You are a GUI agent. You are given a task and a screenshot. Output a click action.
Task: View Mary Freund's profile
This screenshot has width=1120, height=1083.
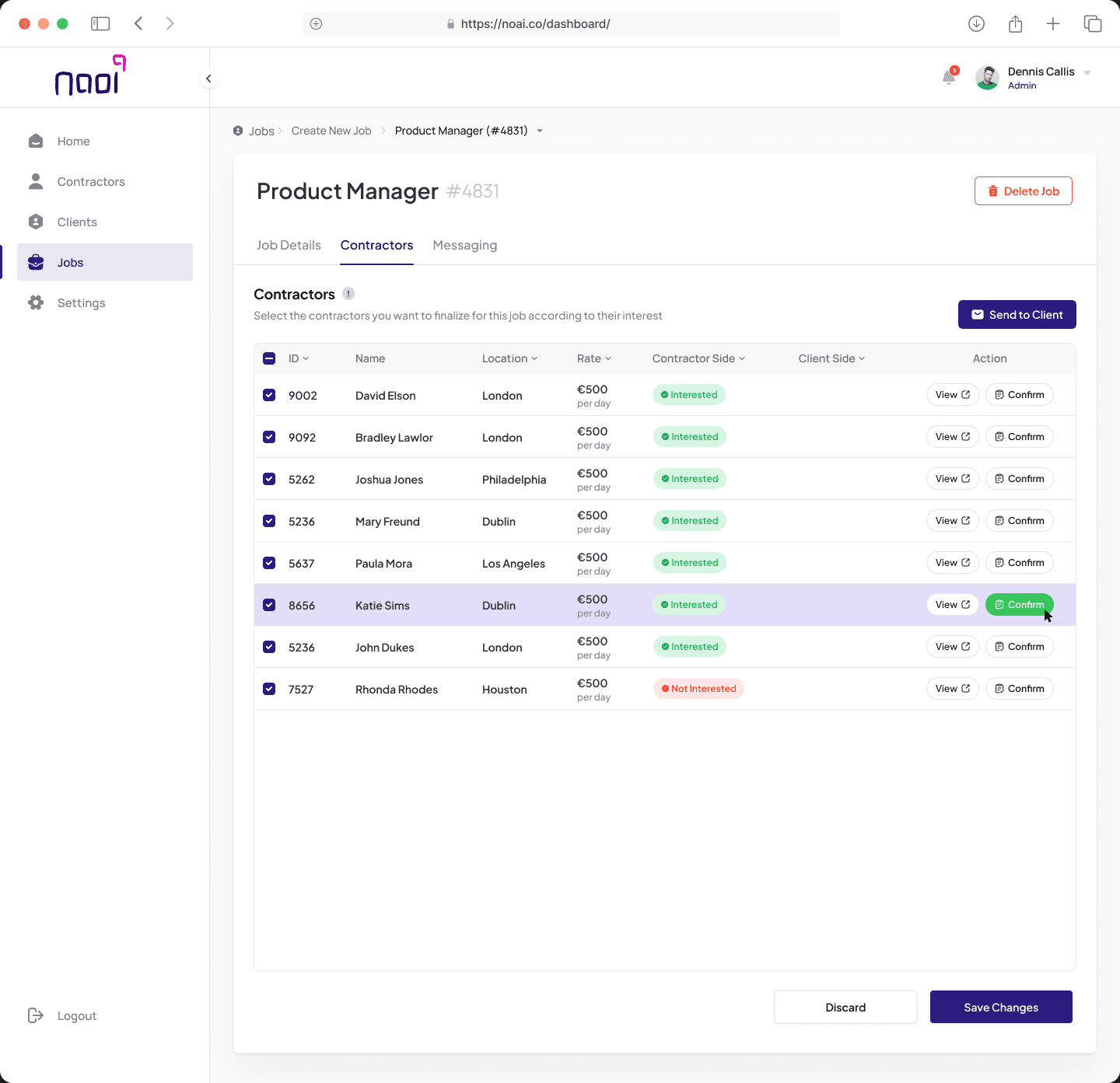coord(952,521)
